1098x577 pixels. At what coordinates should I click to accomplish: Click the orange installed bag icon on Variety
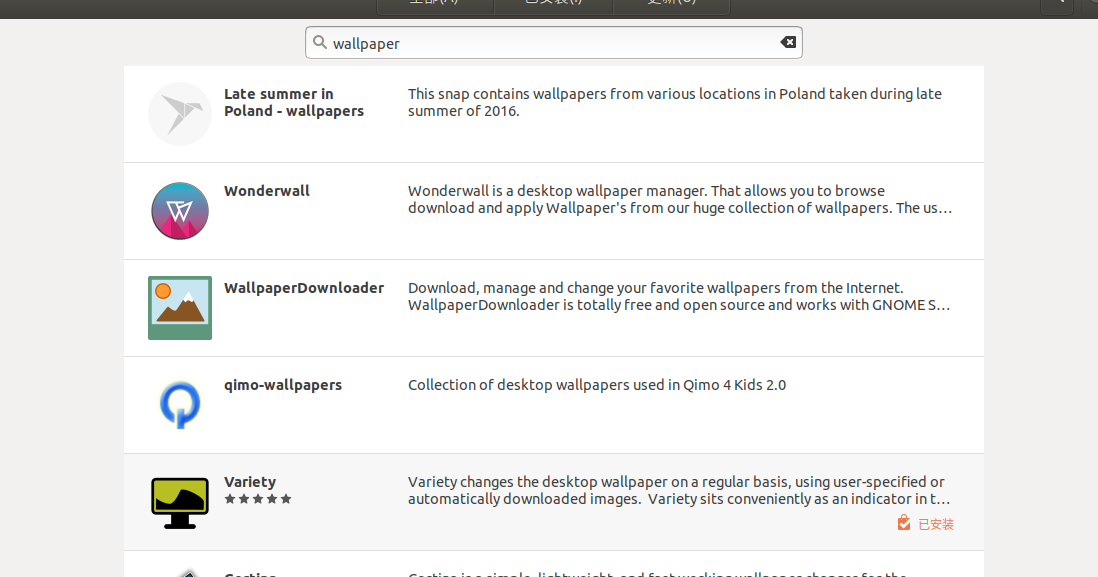904,523
